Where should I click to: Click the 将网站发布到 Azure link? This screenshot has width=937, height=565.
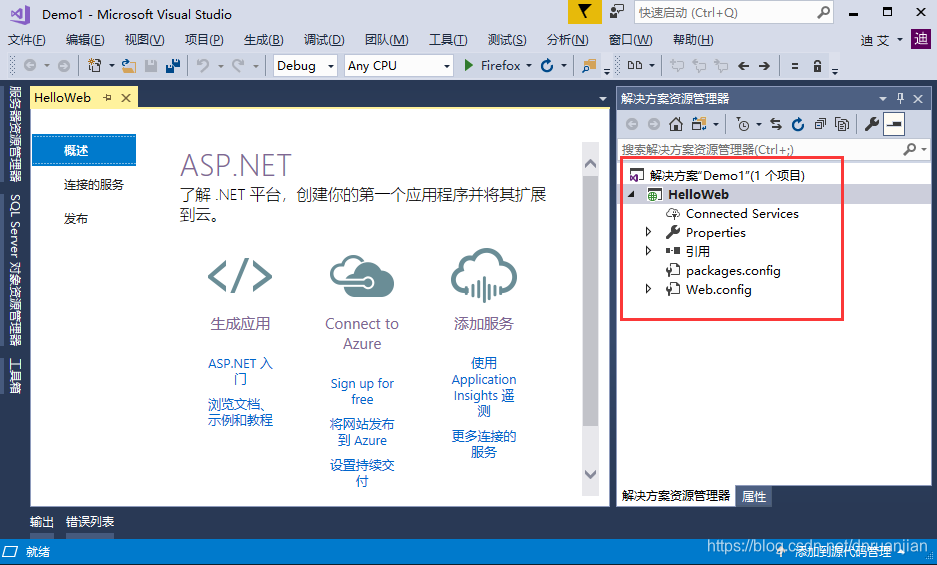[x=362, y=432]
